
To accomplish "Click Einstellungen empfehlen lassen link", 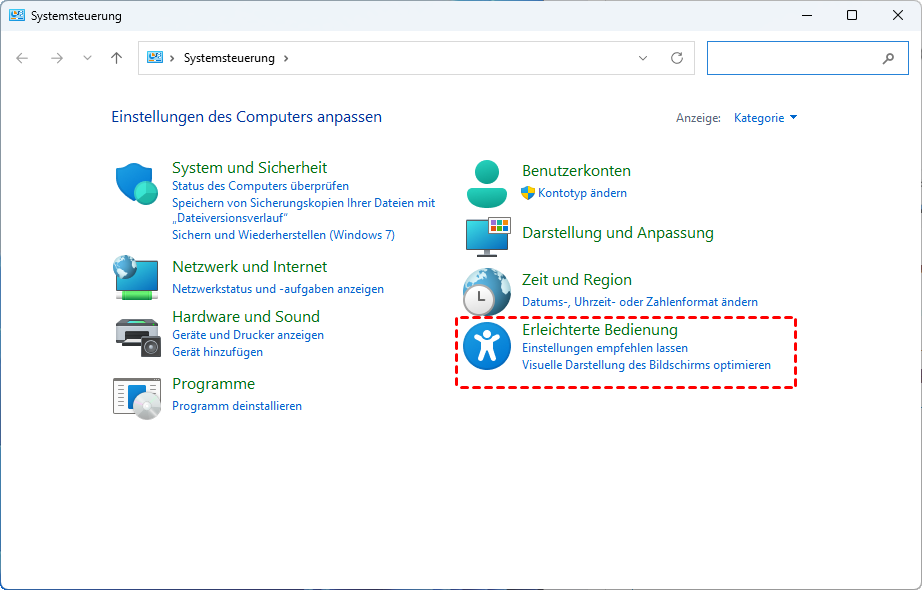I will coord(605,348).
